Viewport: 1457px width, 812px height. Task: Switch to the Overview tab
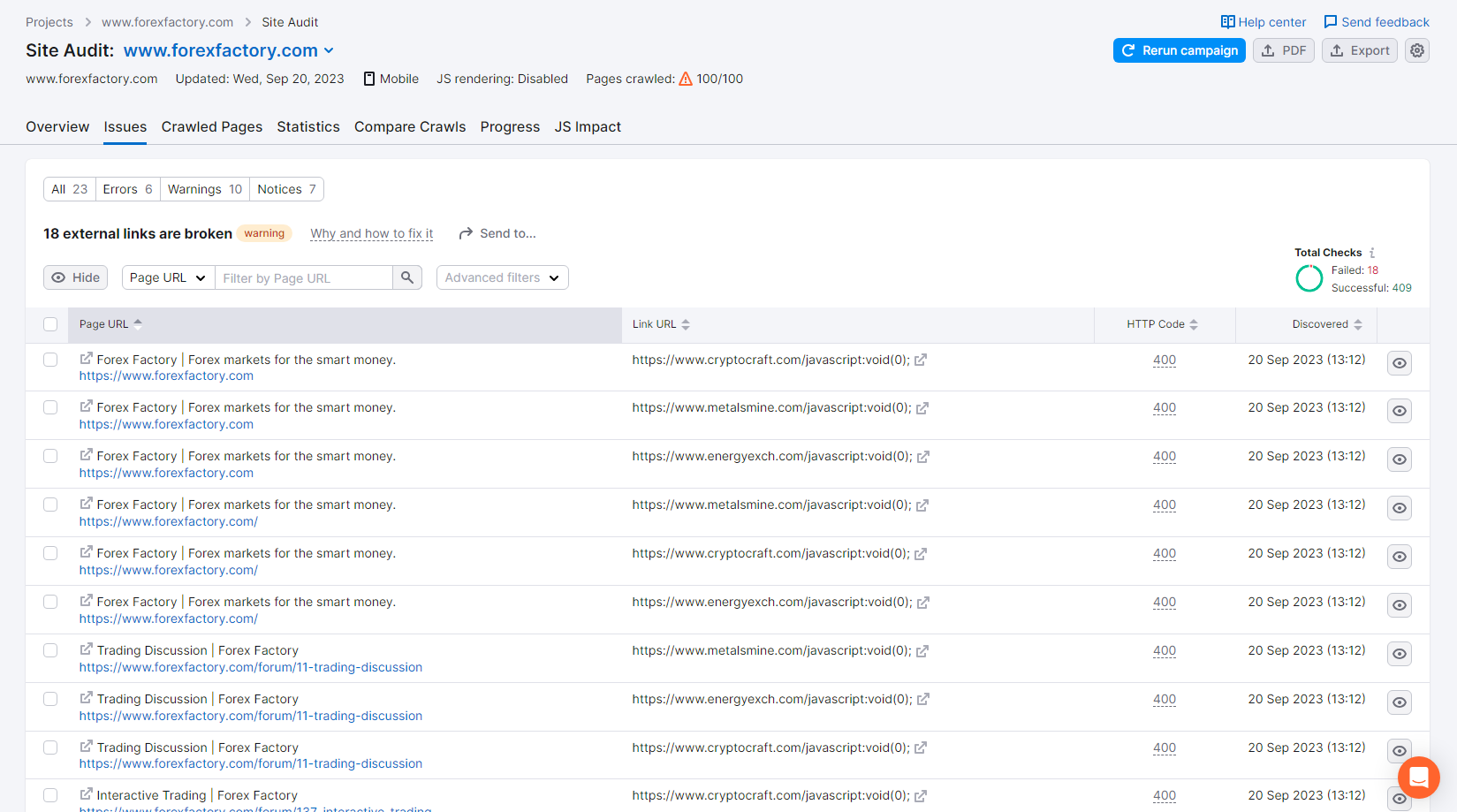click(57, 127)
